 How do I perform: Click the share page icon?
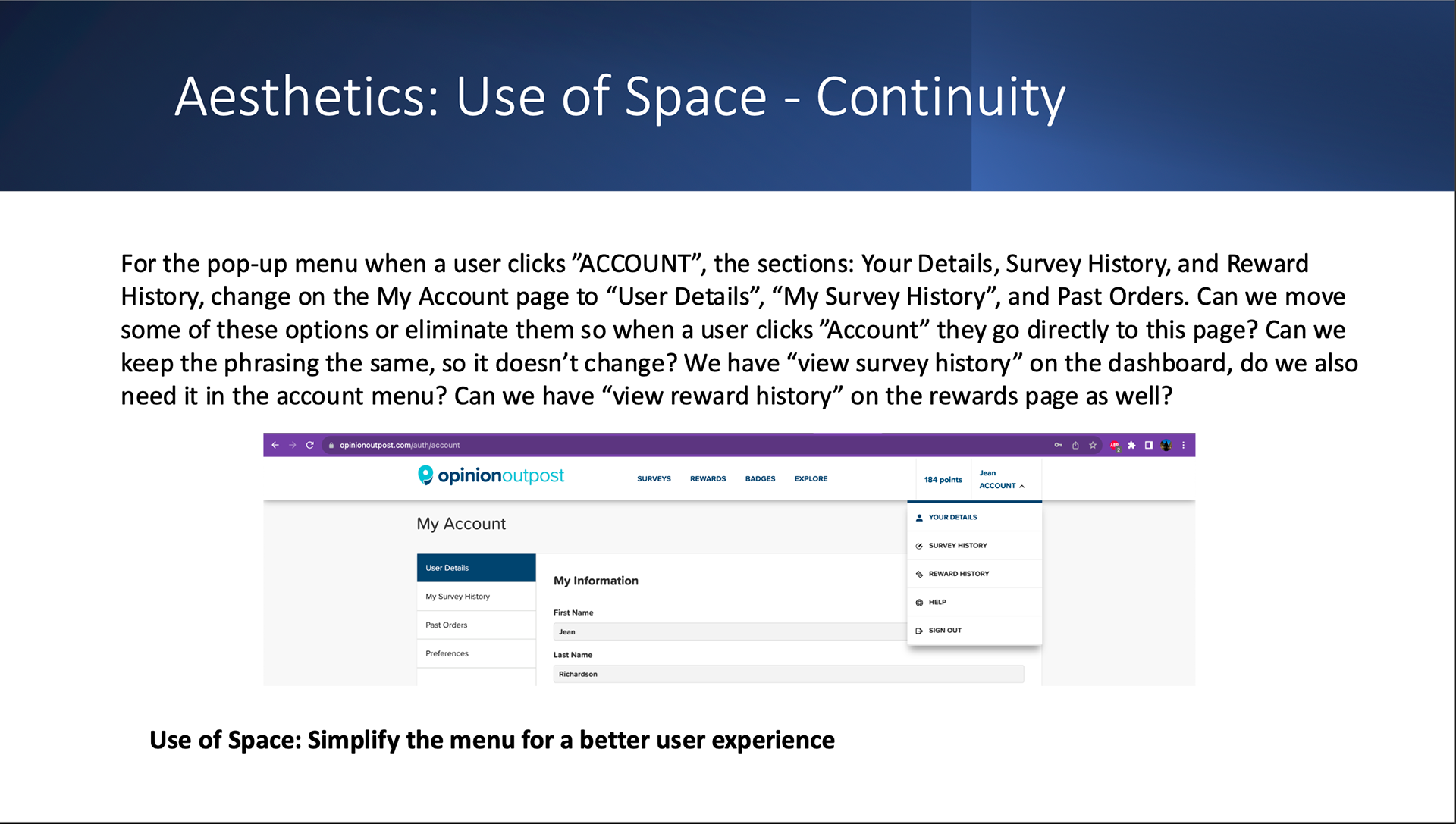(1075, 445)
